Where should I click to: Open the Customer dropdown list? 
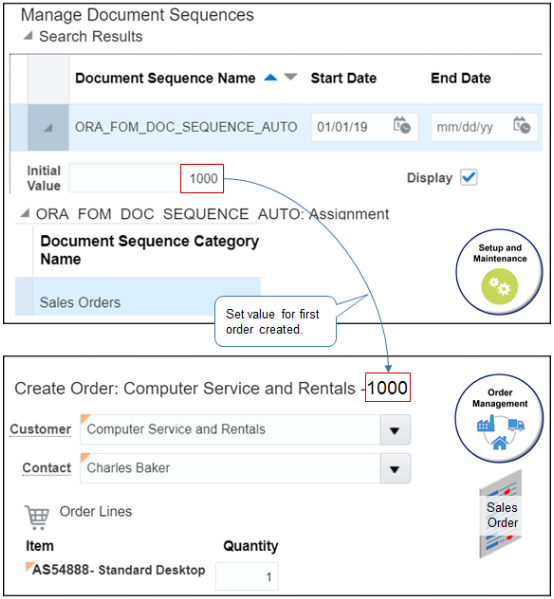[x=395, y=430]
